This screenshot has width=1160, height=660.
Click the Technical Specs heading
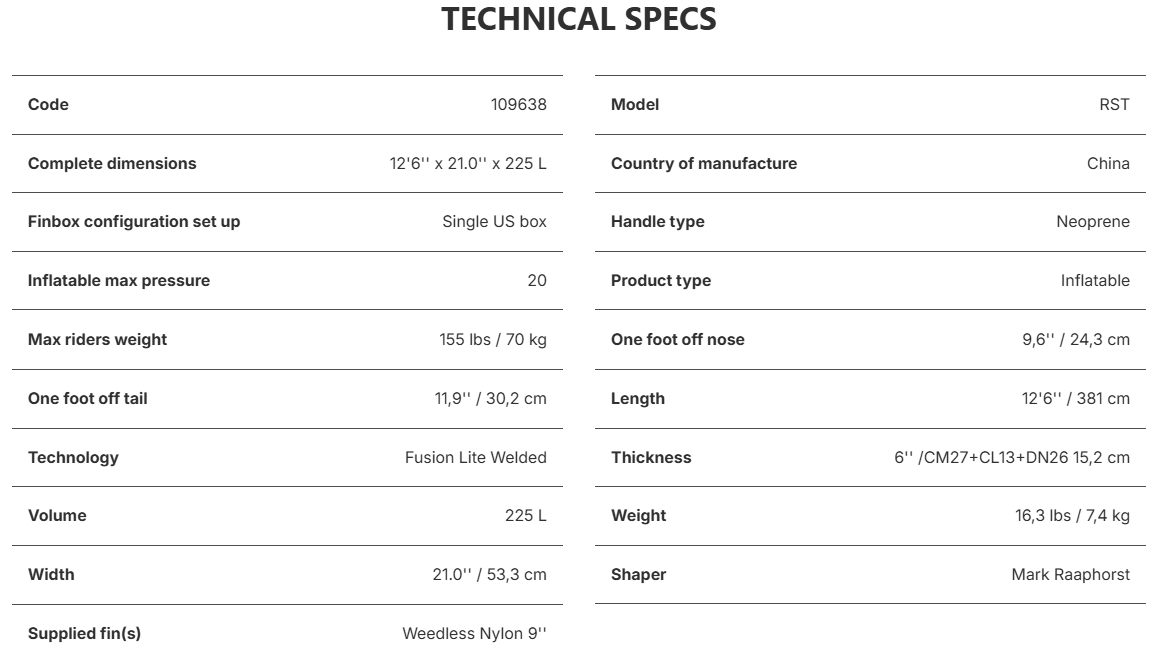tap(579, 19)
